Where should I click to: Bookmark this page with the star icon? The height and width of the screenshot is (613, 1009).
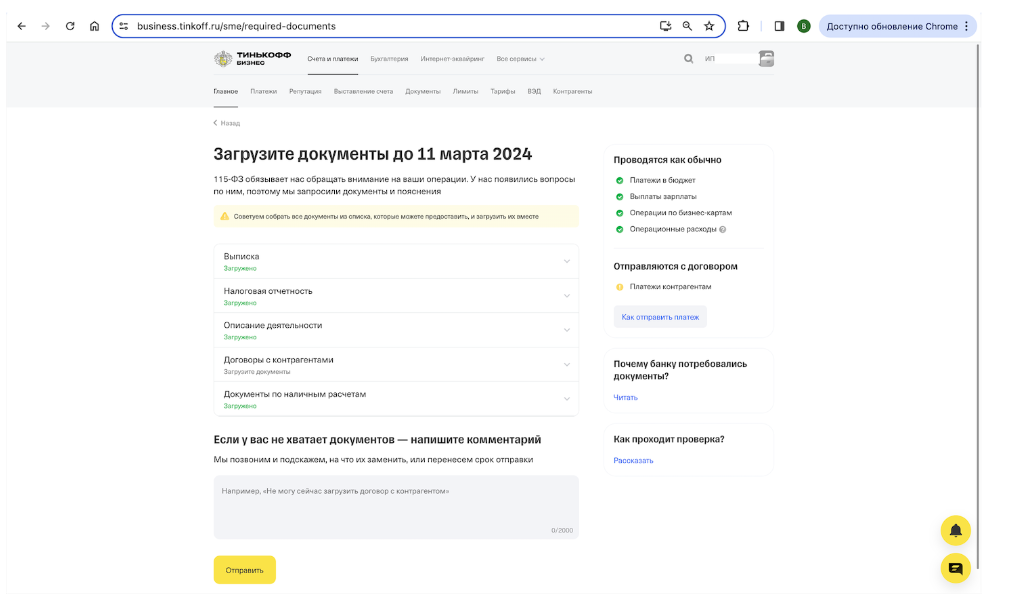pos(709,26)
